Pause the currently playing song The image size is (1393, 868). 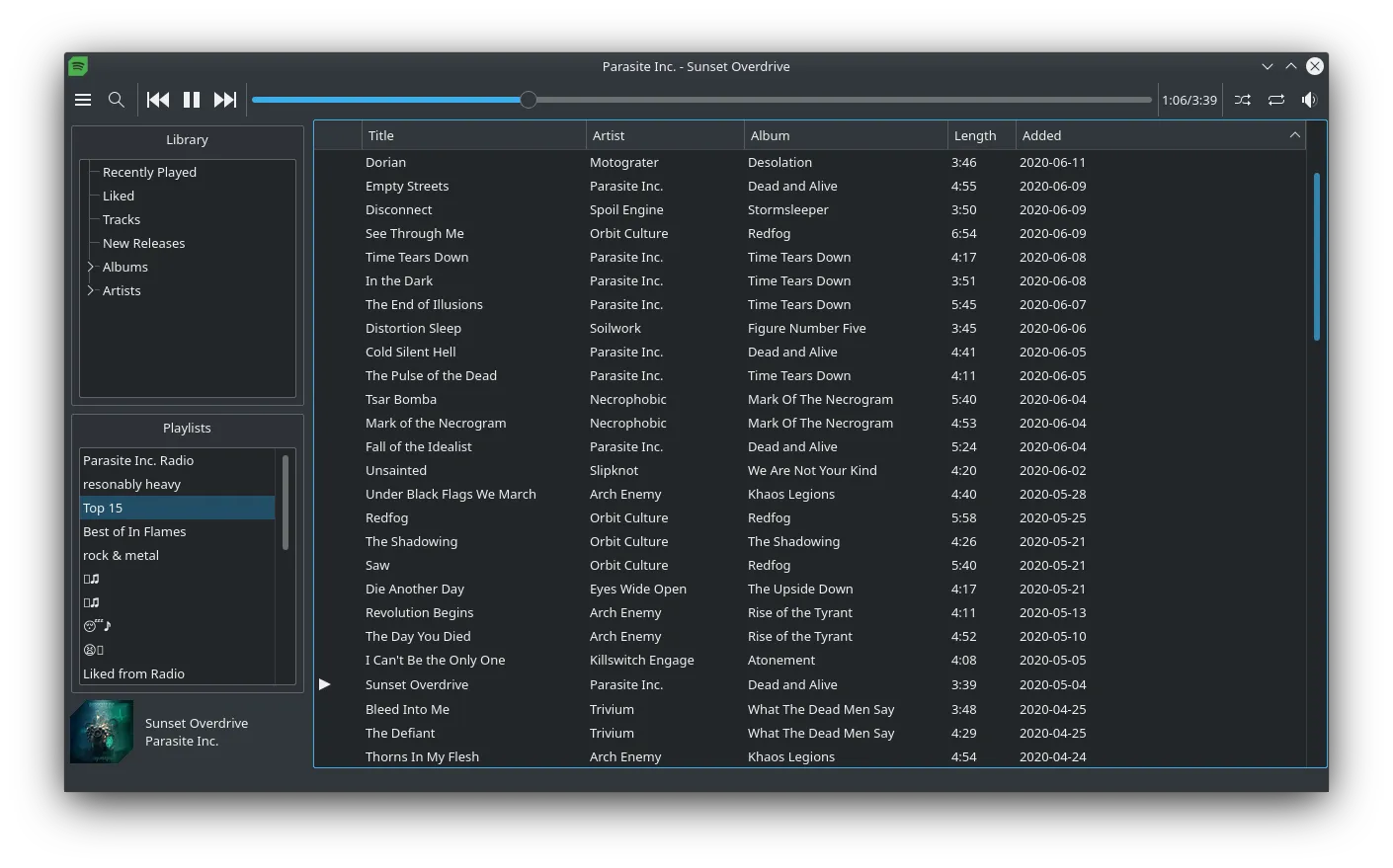coord(191,99)
